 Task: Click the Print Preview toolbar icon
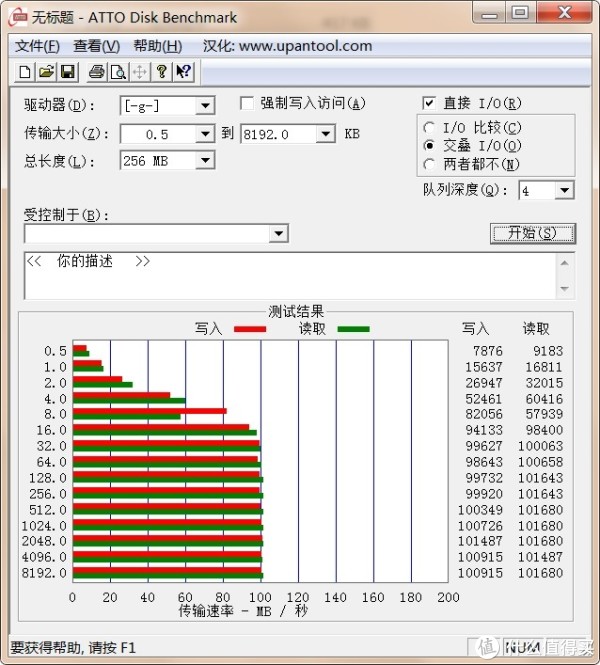click(118, 72)
